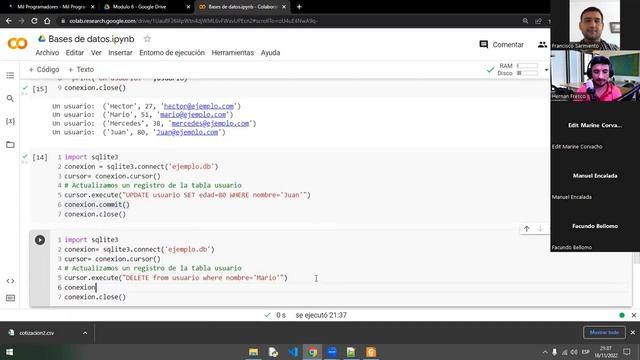Share page icon in address bar
Screen dimensions: 640x360
point(538,21)
